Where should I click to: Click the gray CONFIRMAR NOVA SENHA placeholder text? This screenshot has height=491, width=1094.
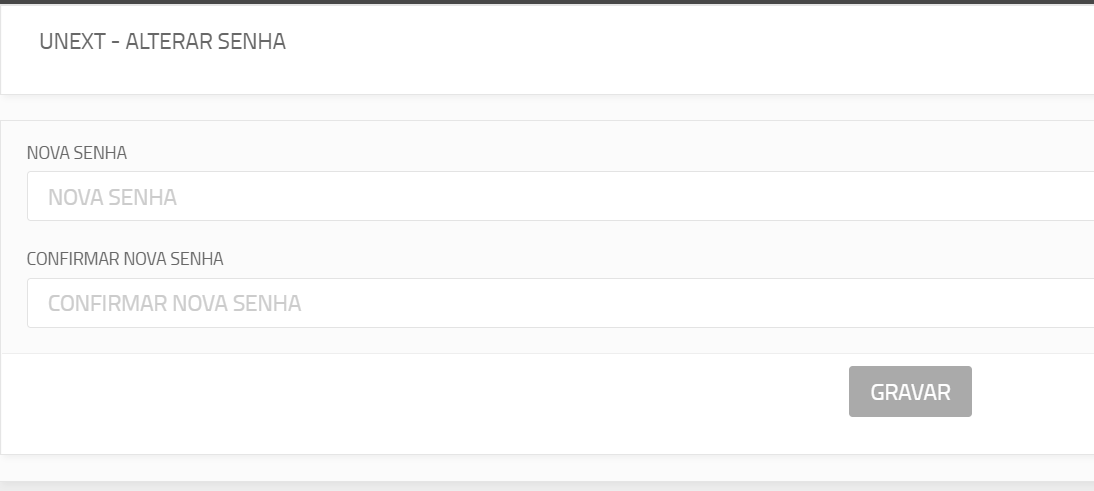point(174,303)
